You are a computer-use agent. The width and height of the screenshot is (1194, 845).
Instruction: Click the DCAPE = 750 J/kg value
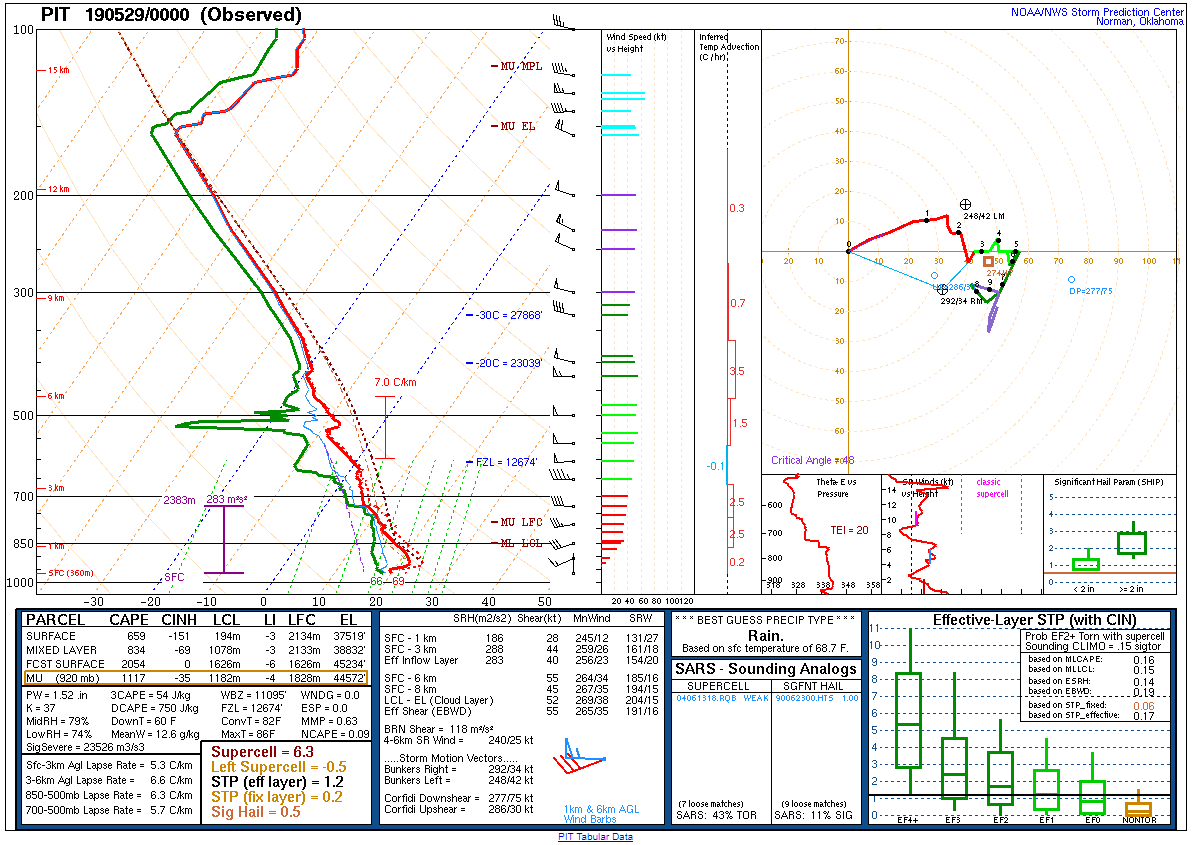point(155,708)
